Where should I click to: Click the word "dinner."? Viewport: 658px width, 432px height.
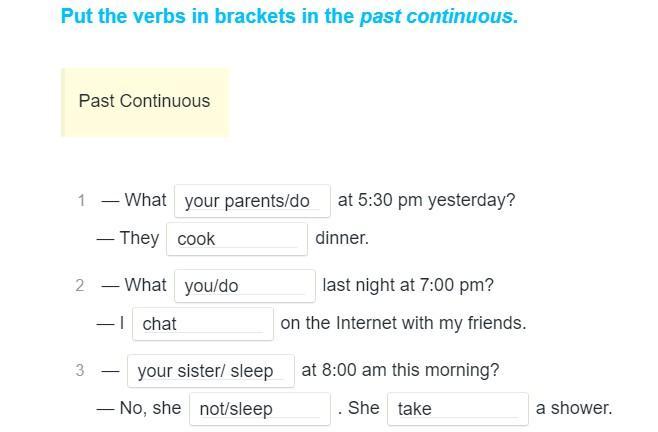(342, 238)
